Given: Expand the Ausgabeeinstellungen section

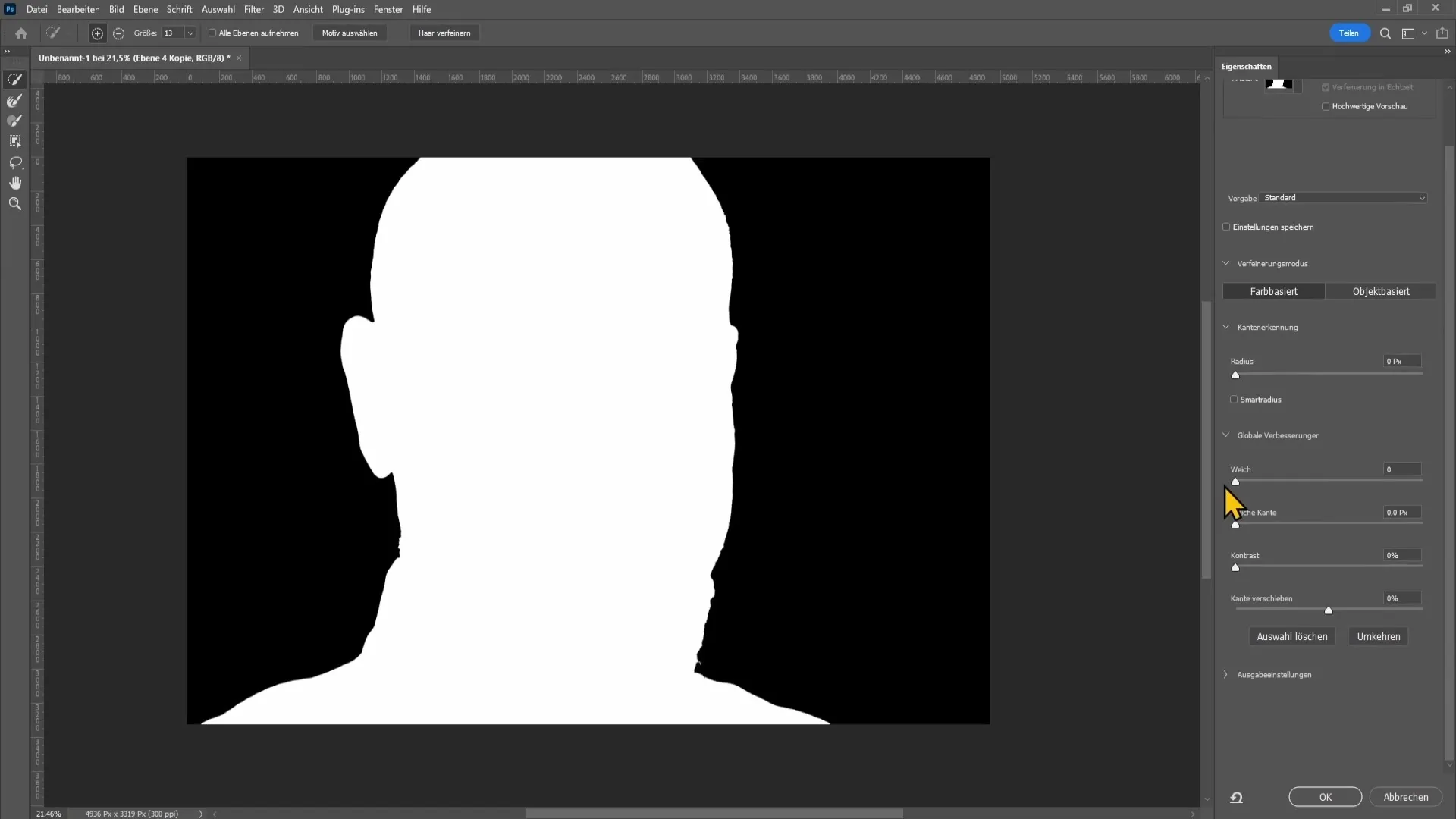Looking at the screenshot, I should tap(1225, 675).
